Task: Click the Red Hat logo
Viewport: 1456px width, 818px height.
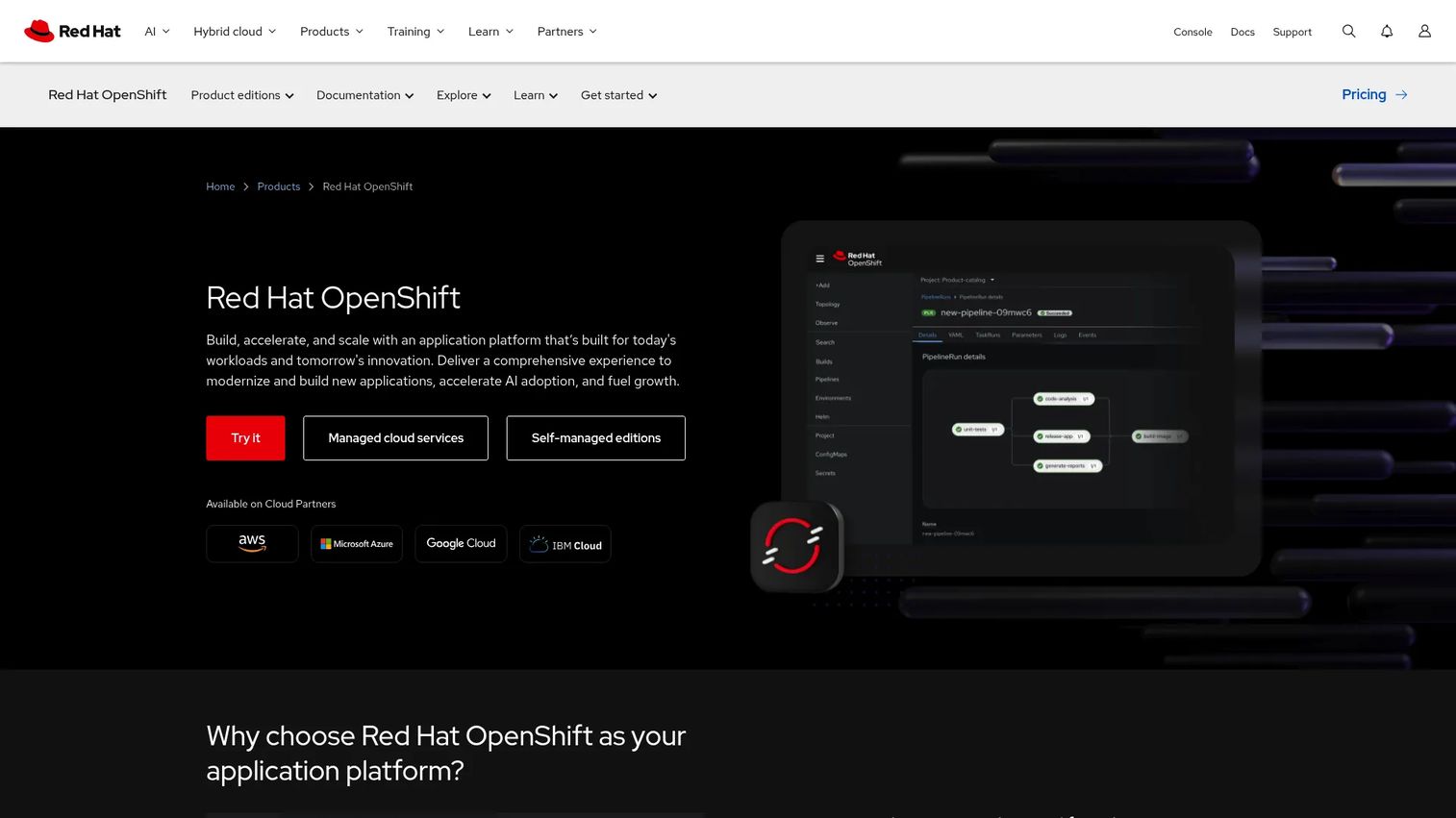Action: click(72, 31)
